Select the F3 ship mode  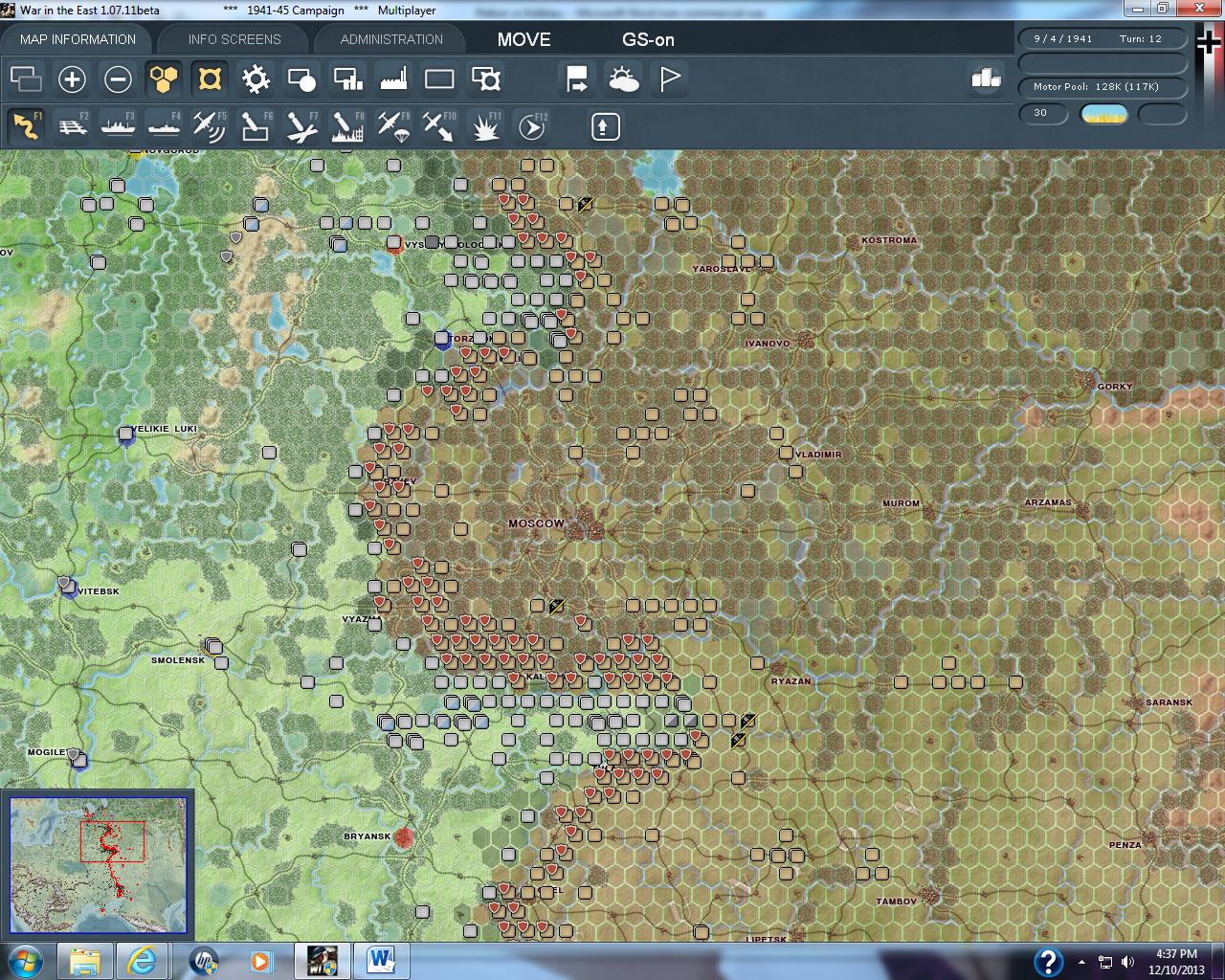(118, 126)
